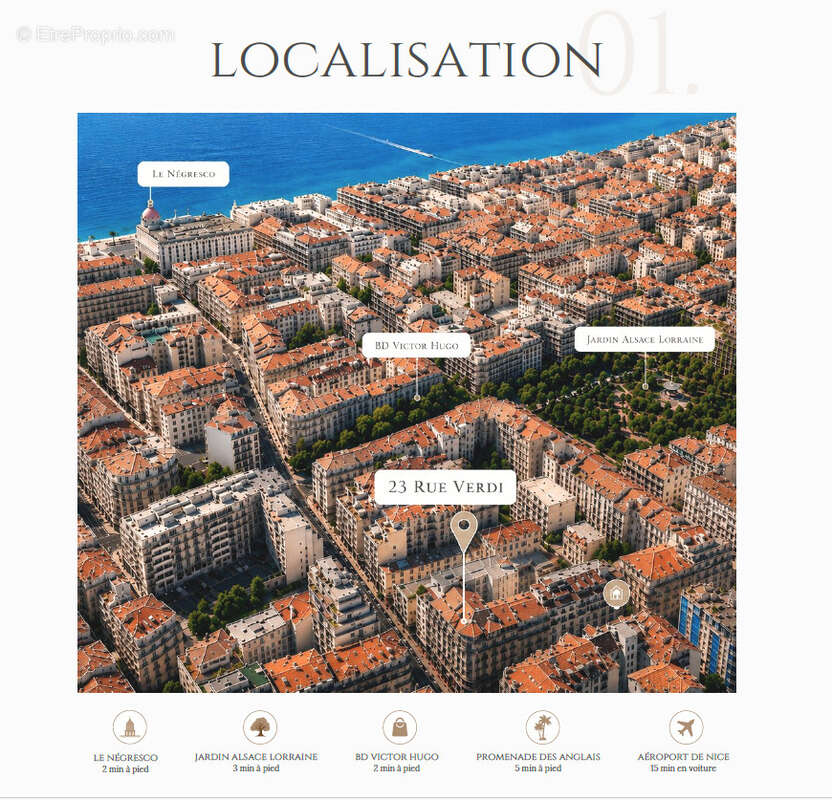The height and width of the screenshot is (800, 832).
Task: Click the round house icon on the map
Action: pos(616,593)
